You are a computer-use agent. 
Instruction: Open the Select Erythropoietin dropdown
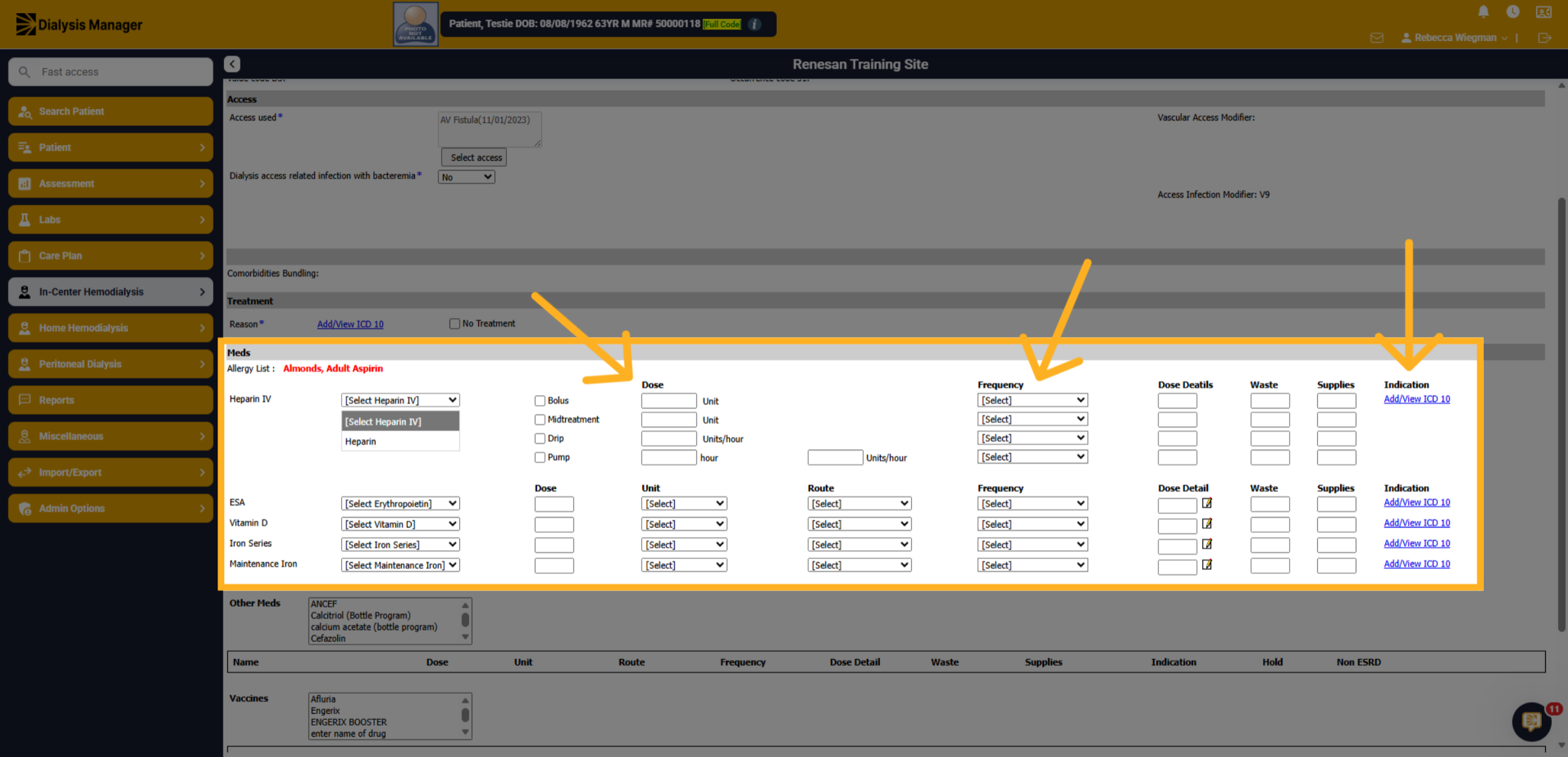click(400, 504)
